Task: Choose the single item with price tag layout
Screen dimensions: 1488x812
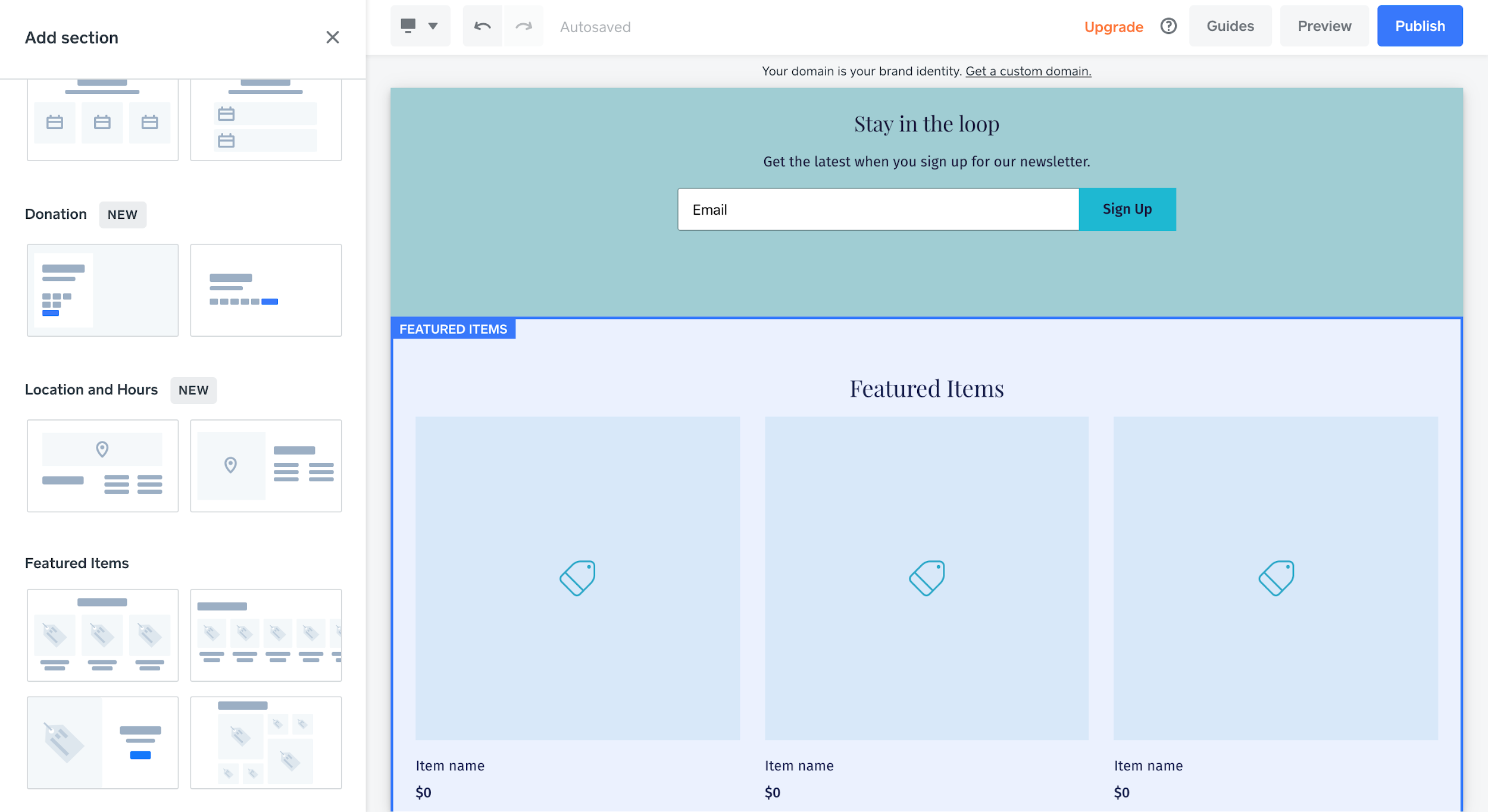Action: (102, 742)
